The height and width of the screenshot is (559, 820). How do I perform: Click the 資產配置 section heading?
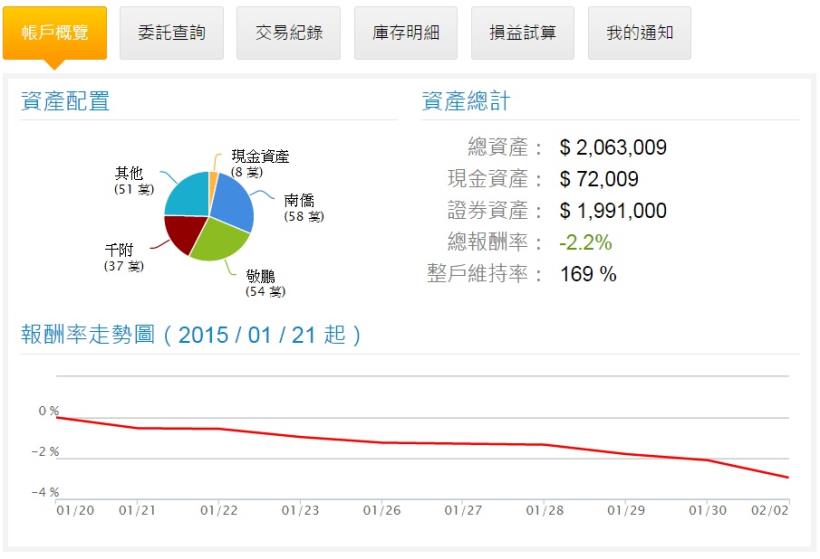(65, 101)
